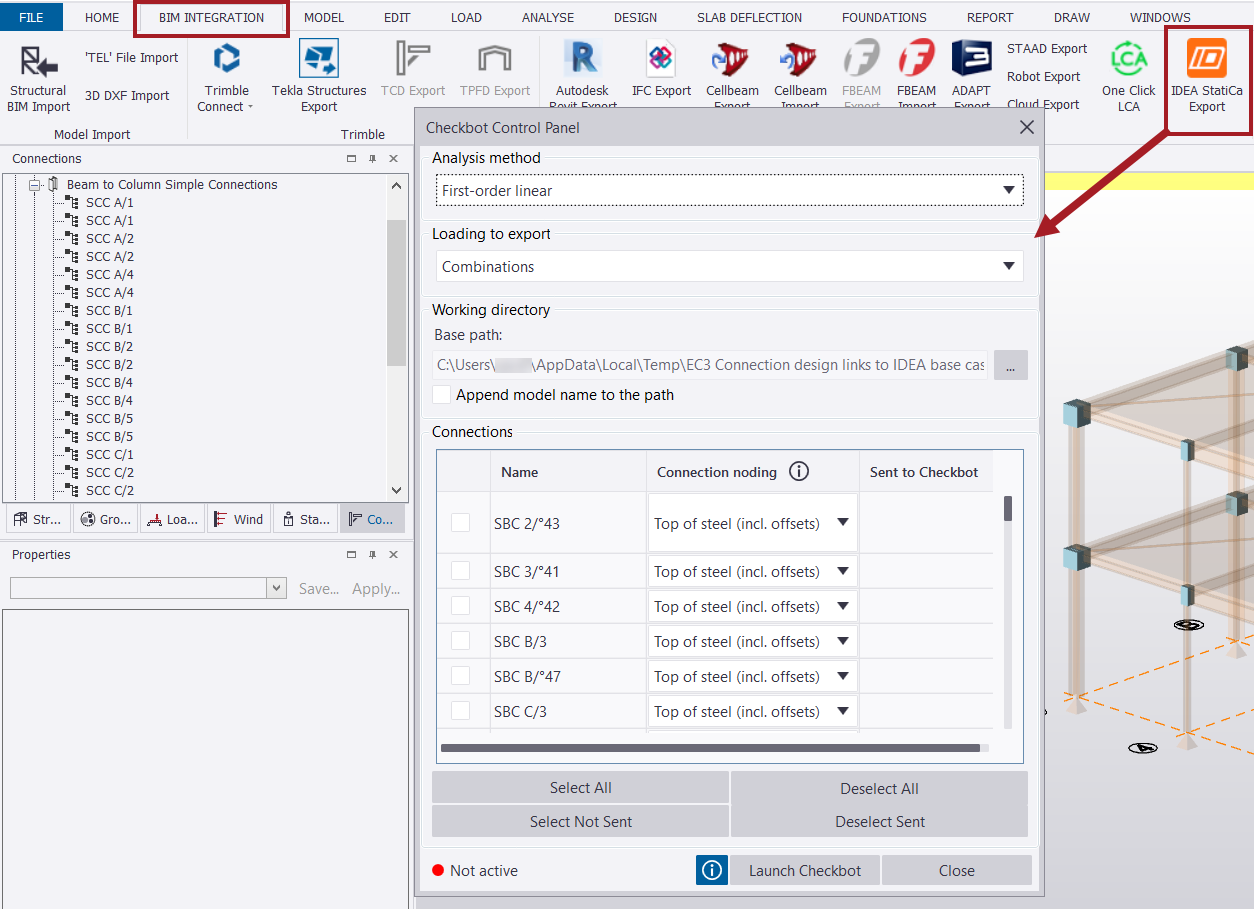This screenshot has height=909, width=1257.
Task: Open the Analysis method dropdown
Action: coord(1008,190)
